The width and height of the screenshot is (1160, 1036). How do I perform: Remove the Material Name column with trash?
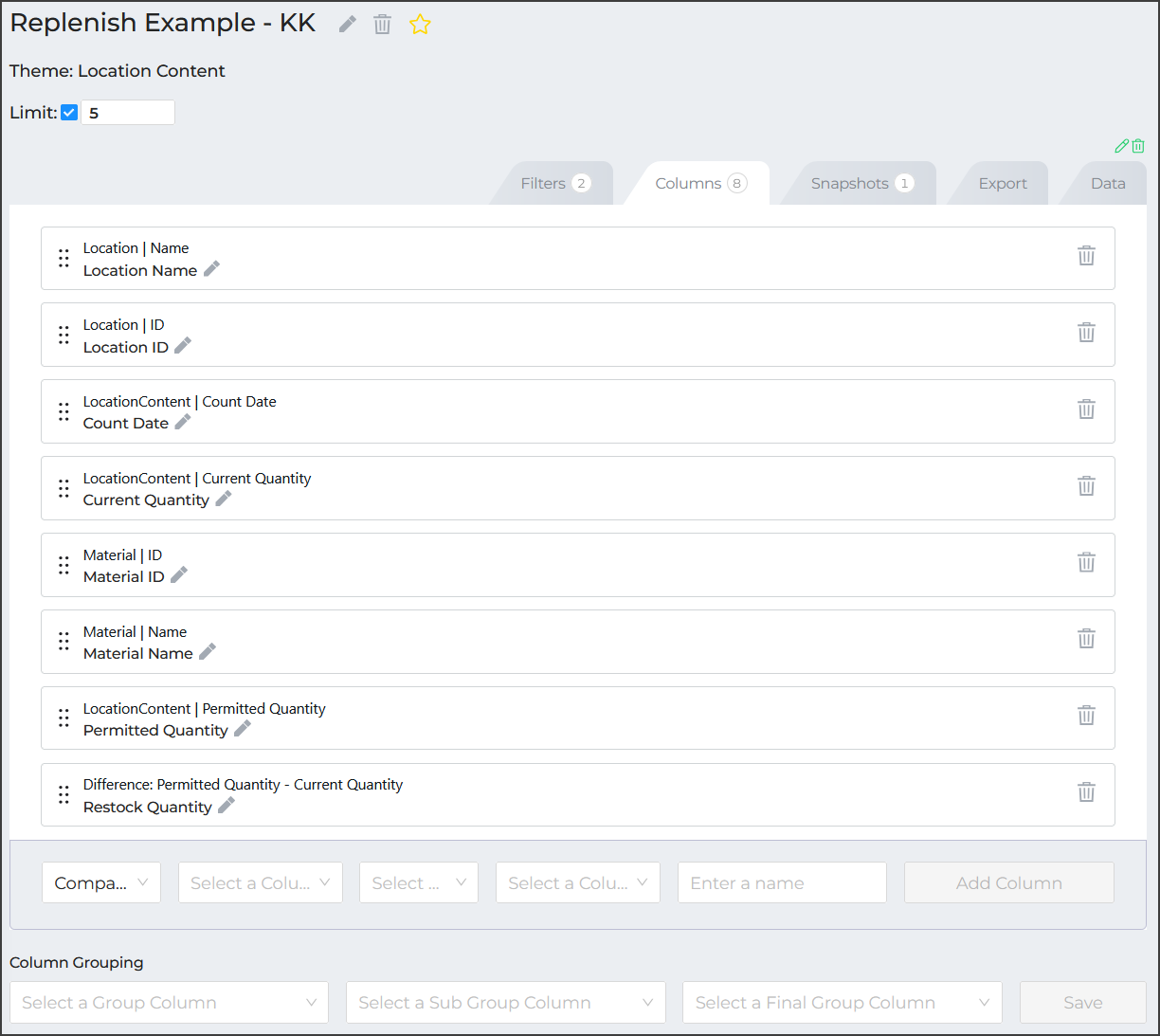[1086, 639]
